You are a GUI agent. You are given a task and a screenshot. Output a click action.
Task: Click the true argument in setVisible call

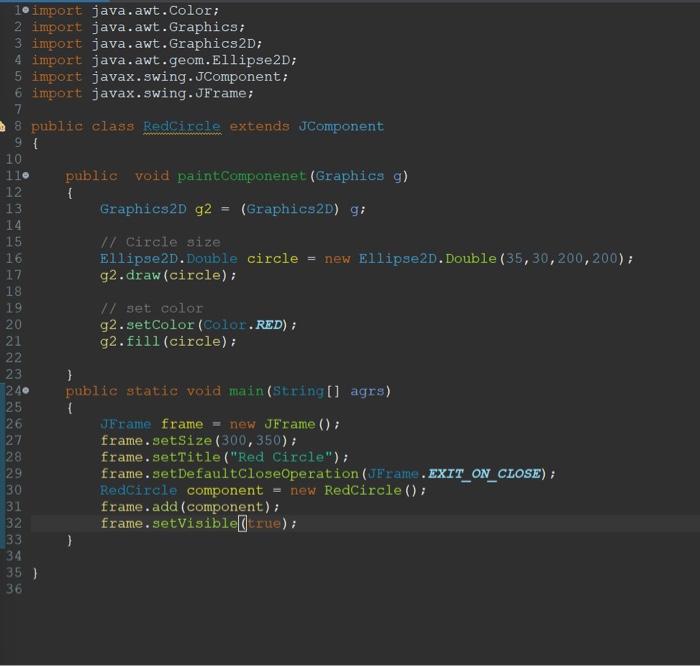(264, 523)
